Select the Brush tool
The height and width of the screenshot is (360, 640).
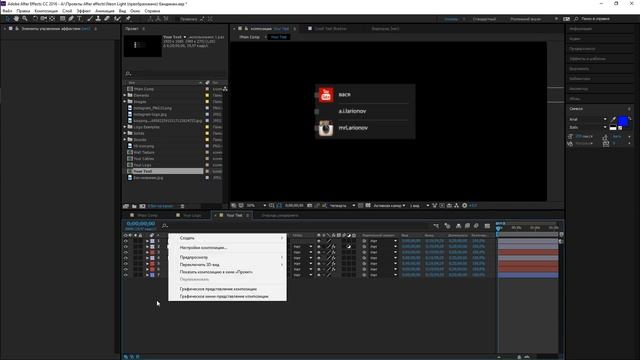pos(89,19)
